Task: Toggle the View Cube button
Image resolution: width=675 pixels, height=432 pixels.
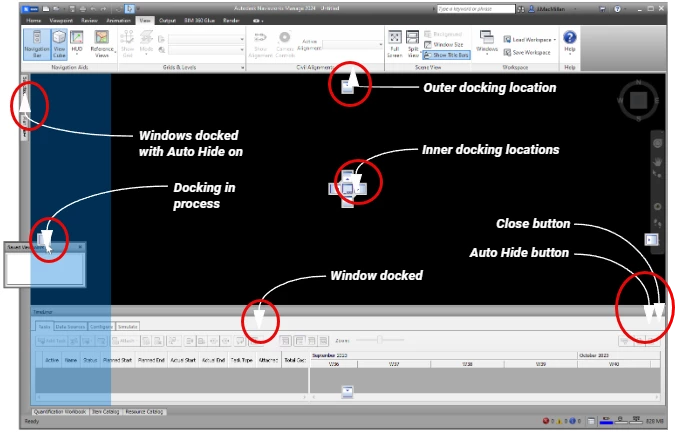Action: pos(59,44)
